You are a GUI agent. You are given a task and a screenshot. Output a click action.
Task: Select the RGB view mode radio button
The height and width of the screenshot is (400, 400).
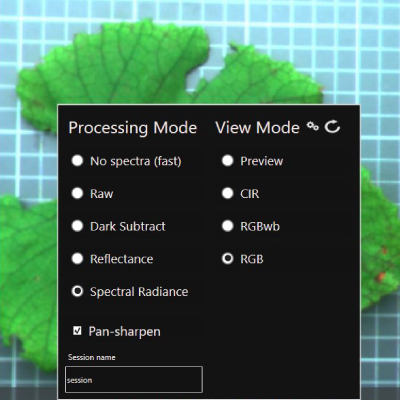pyautogui.click(x=228, y=259)
